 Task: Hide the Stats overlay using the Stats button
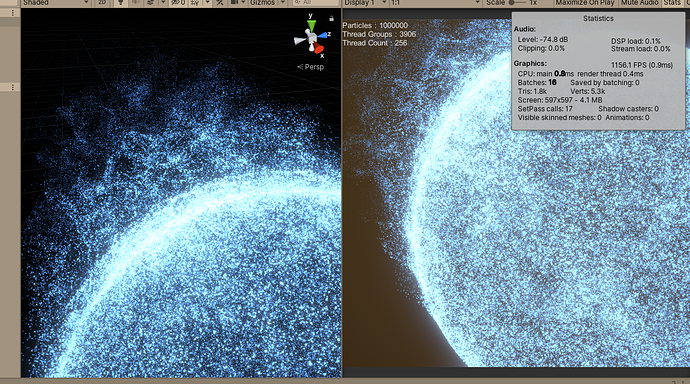[x=672, y=2]
